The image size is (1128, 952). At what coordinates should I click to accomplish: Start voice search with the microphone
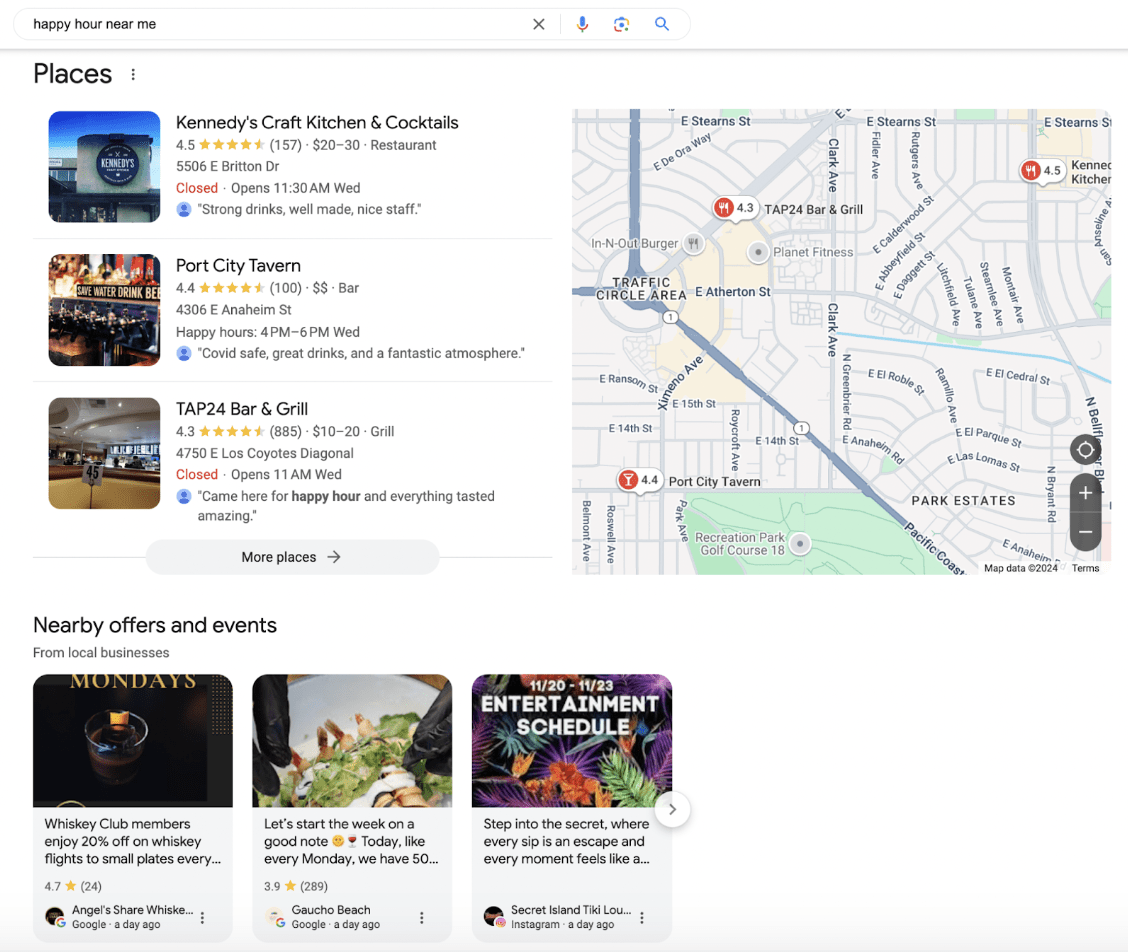pos(582,24)
